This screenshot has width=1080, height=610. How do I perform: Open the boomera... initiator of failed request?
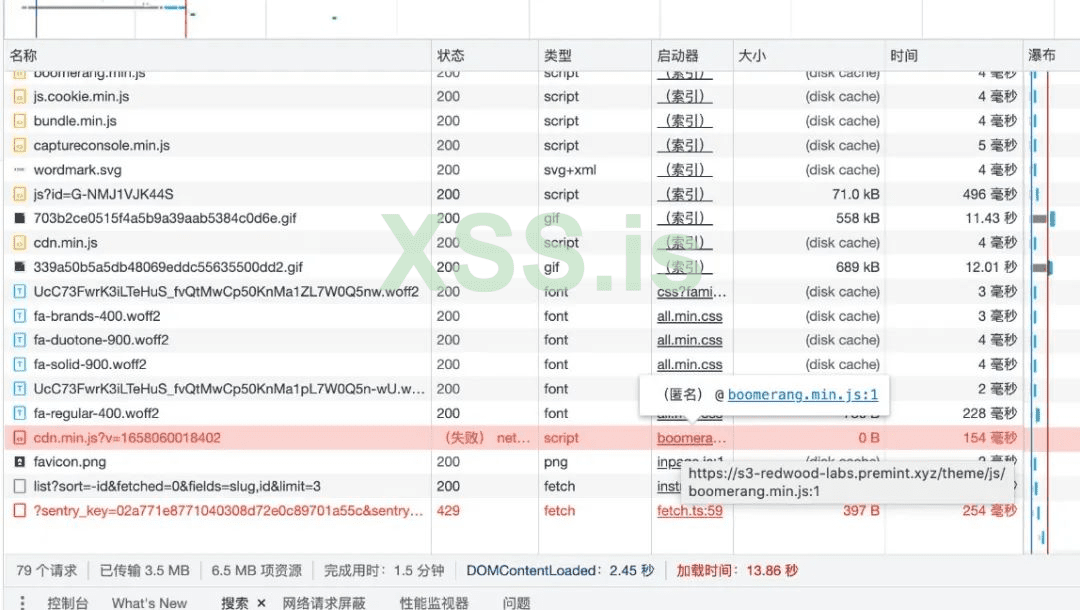[691, 438]
